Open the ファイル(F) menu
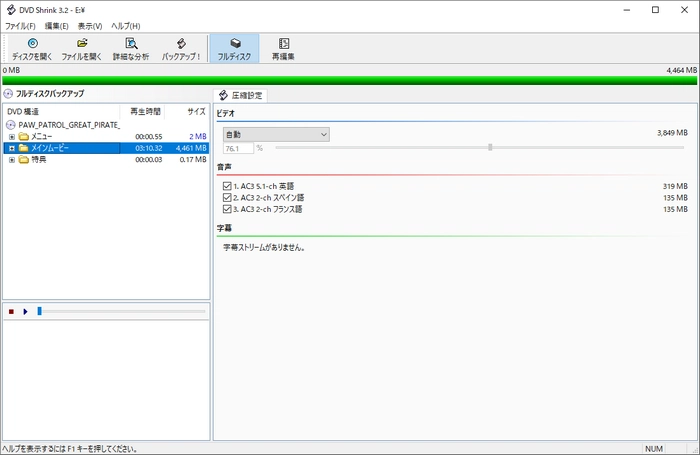The image size is (700, 455). coord(20,25)
